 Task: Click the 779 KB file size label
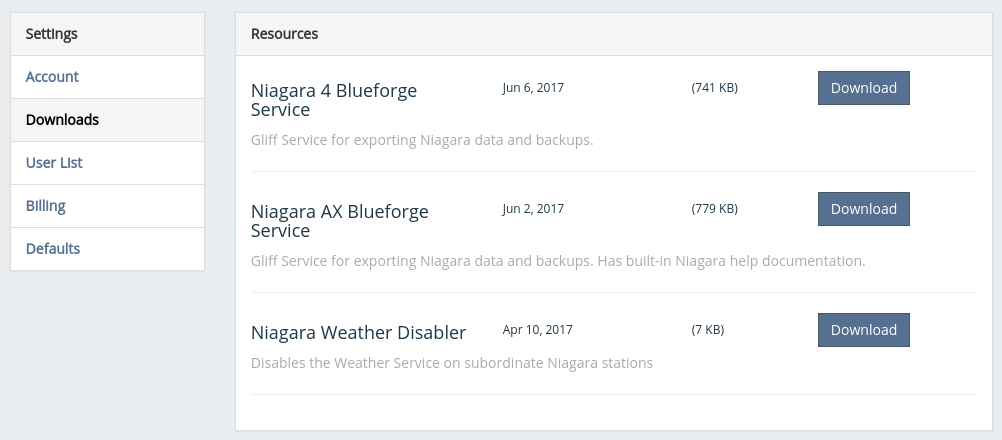[x=714, y=209]
